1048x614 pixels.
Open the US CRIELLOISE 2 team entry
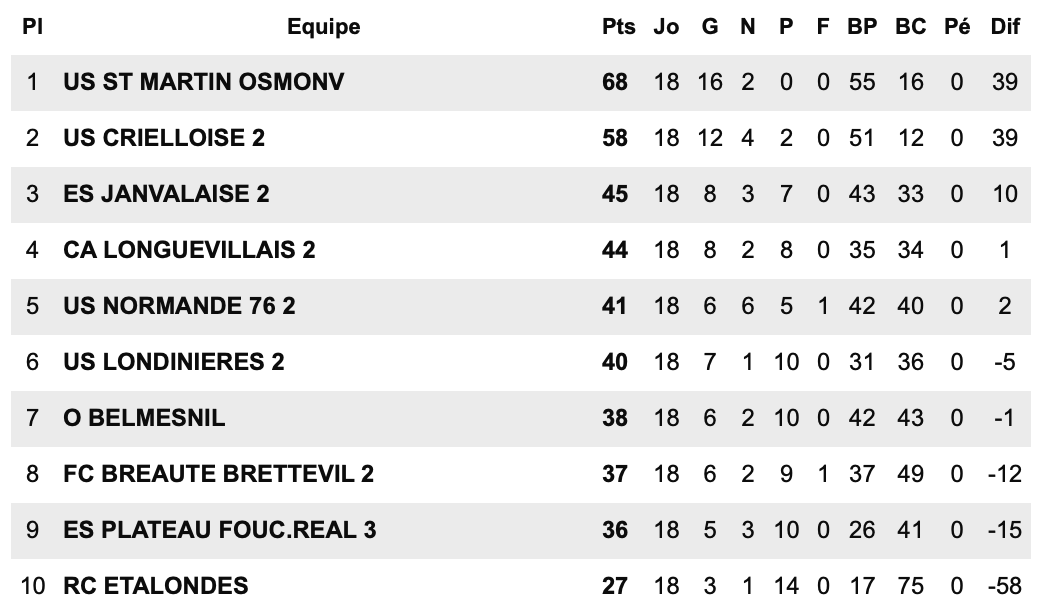(x=164, y=138)
